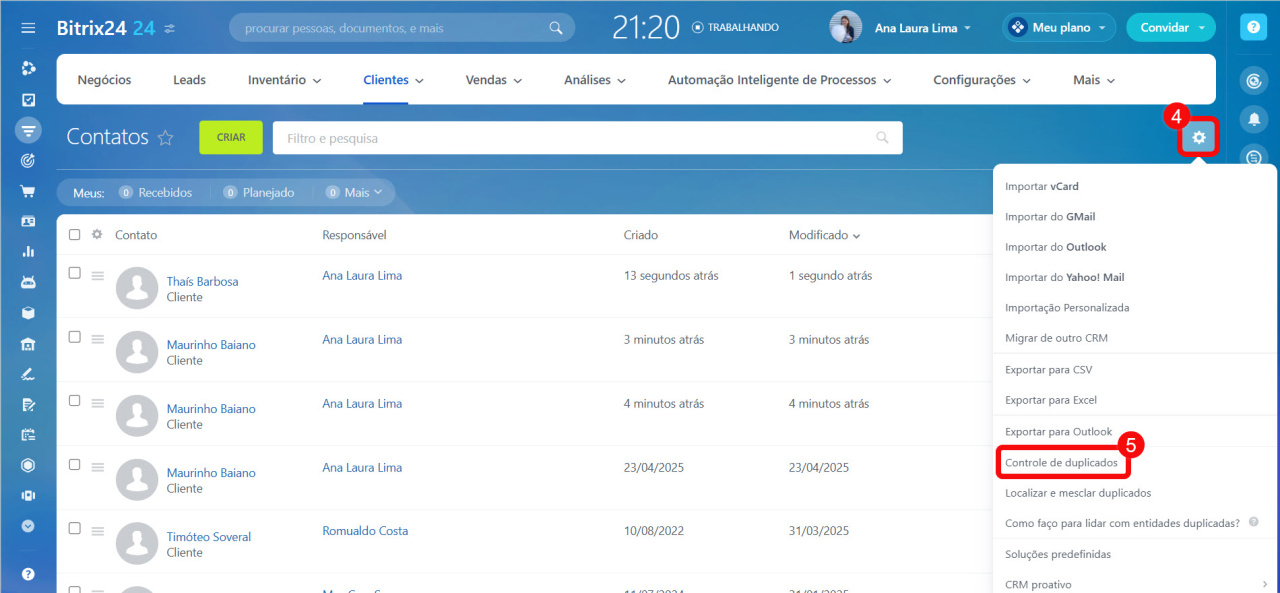Viewport: 1280px width, 593px height.
Task: Select Importar do Outlook
Action: click(x=1056, y=247)
